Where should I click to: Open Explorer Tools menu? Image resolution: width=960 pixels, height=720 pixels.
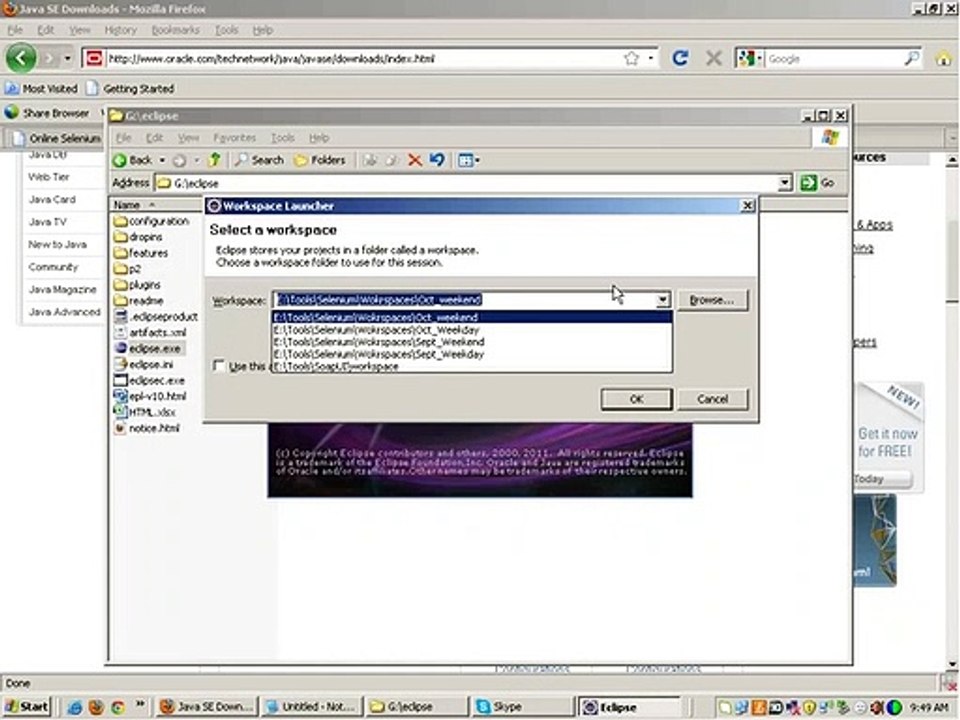point(283,138)
